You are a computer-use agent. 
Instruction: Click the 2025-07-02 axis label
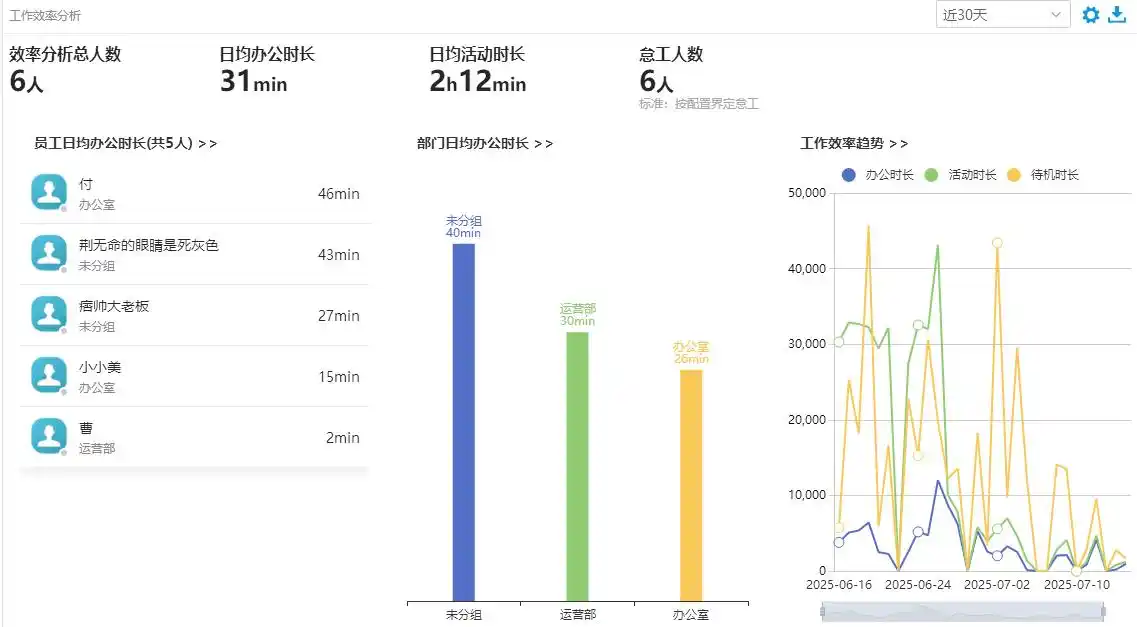[997, 584]
